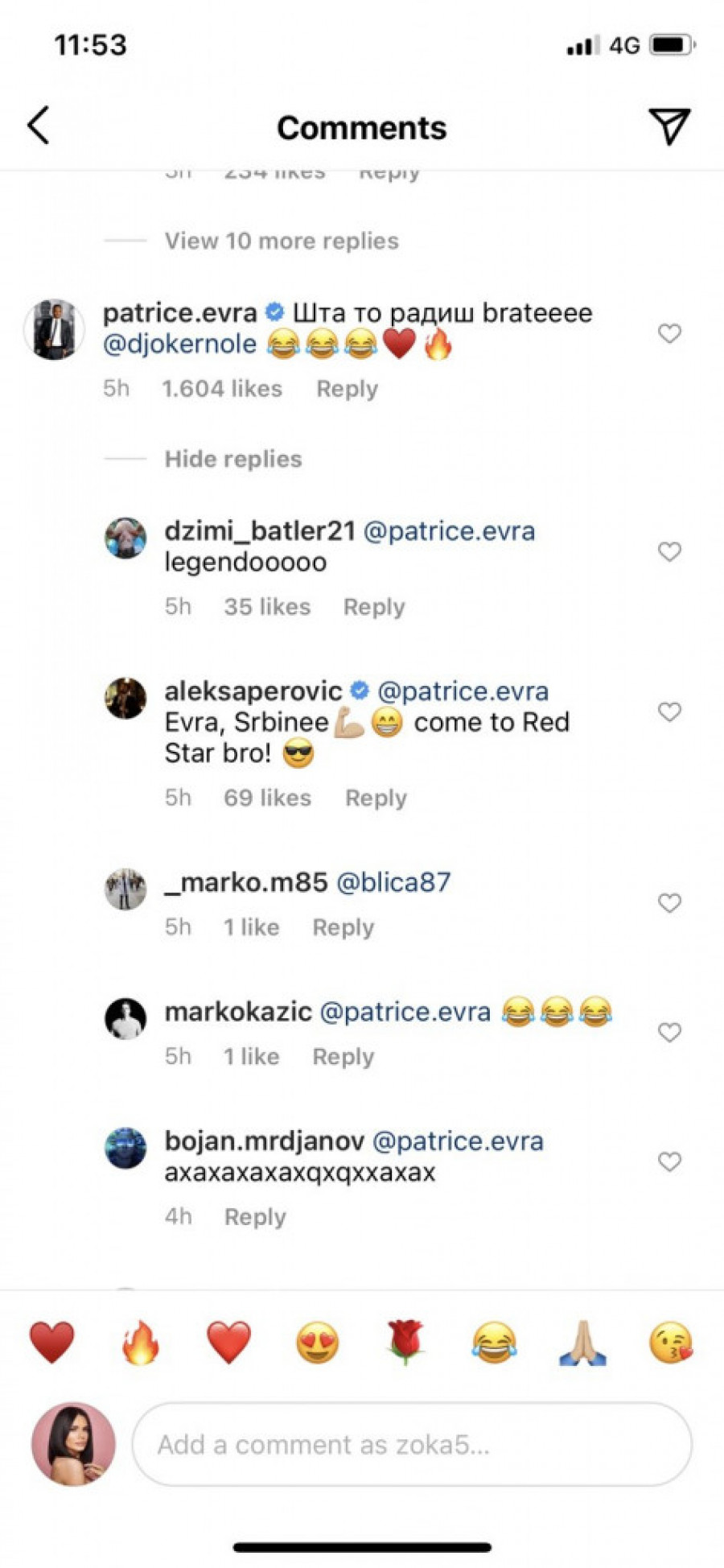Viewport: 724px width, 1568px height.
Task: Like patrice.evra's comment with the heart
Action: [x=669, y=333]
